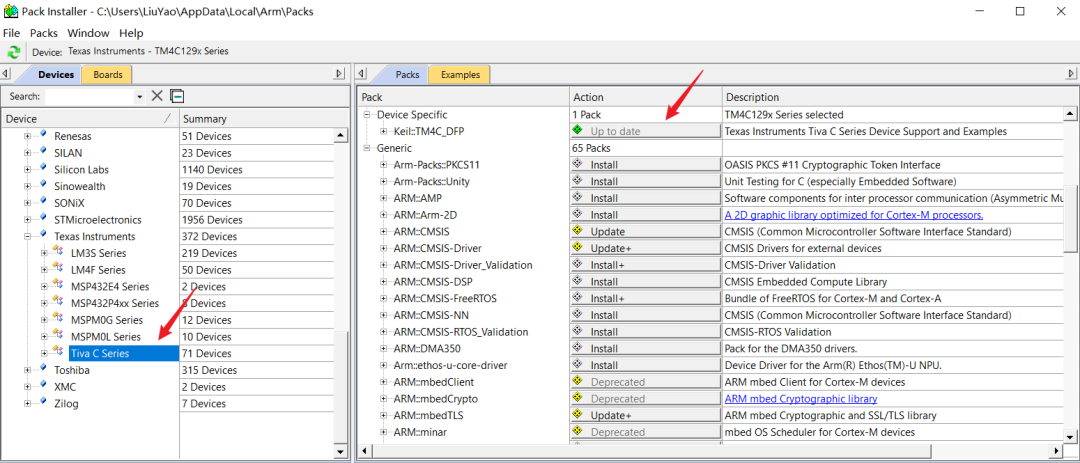Image resolution: width=1080 pixels, height=463 pixels.
Task: Click right pane's tab scroll-right arrow
Action: click(1071, 74)
